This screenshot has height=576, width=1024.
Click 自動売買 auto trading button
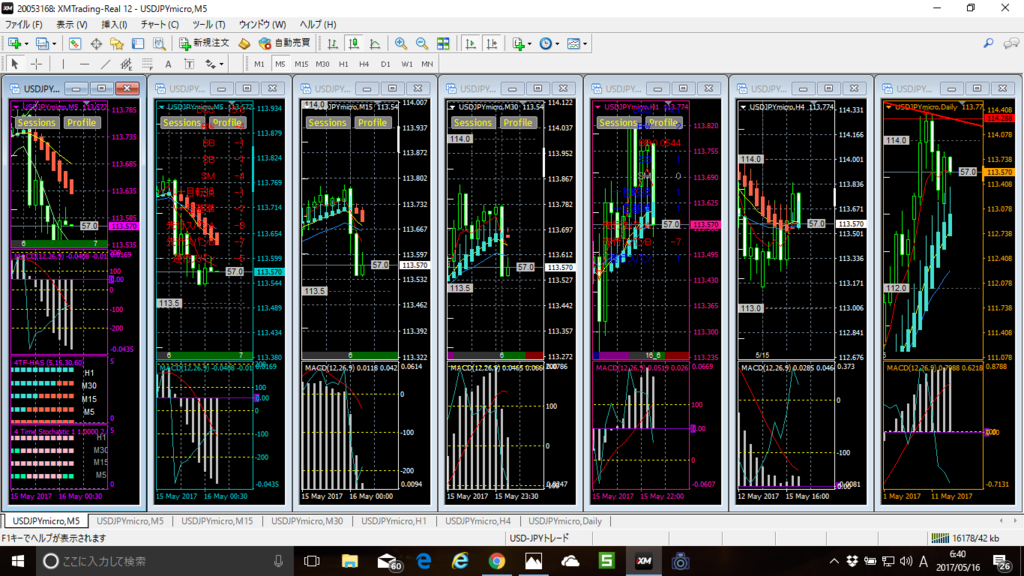285,44
